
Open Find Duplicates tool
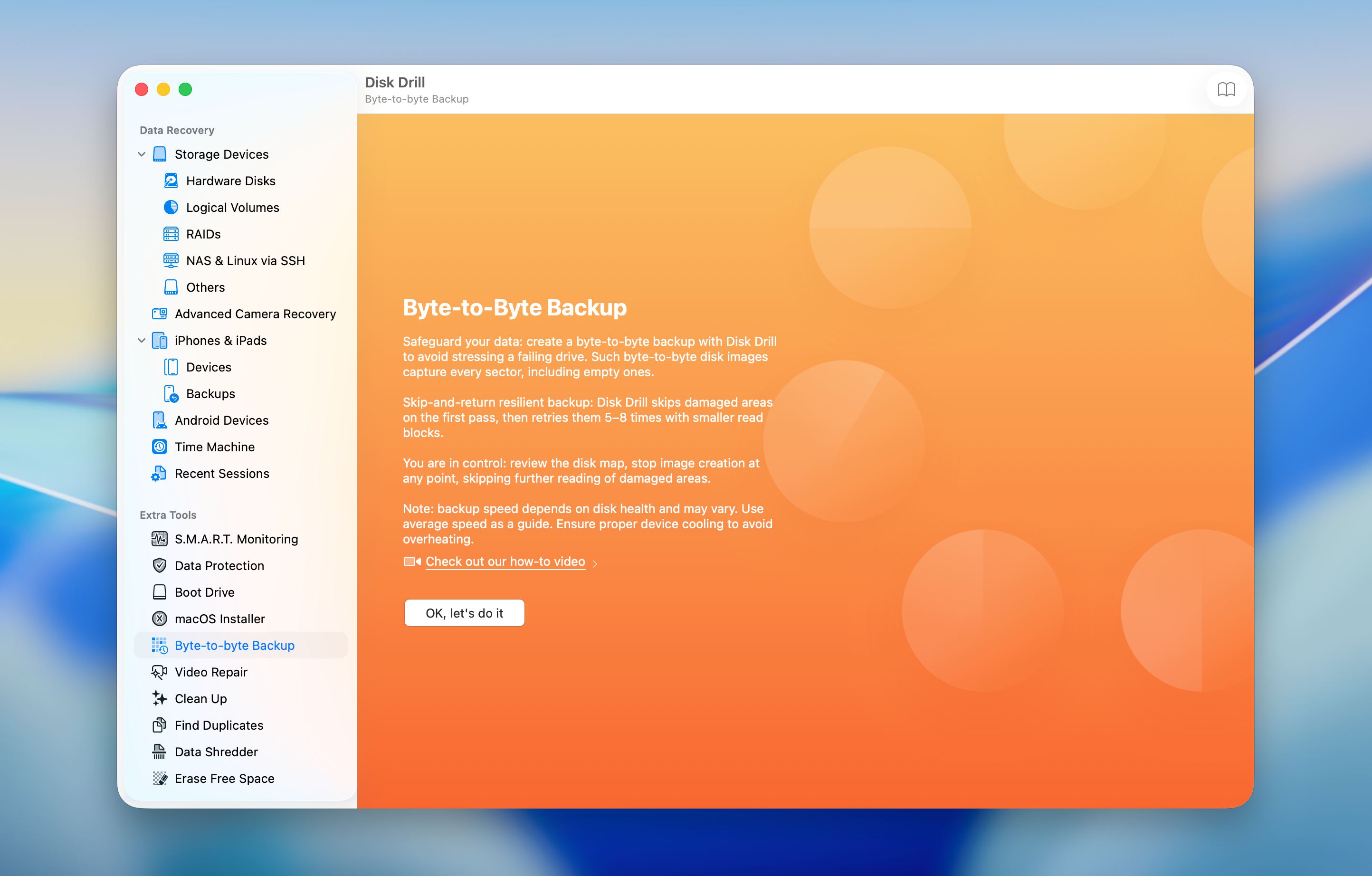(219, 725)
